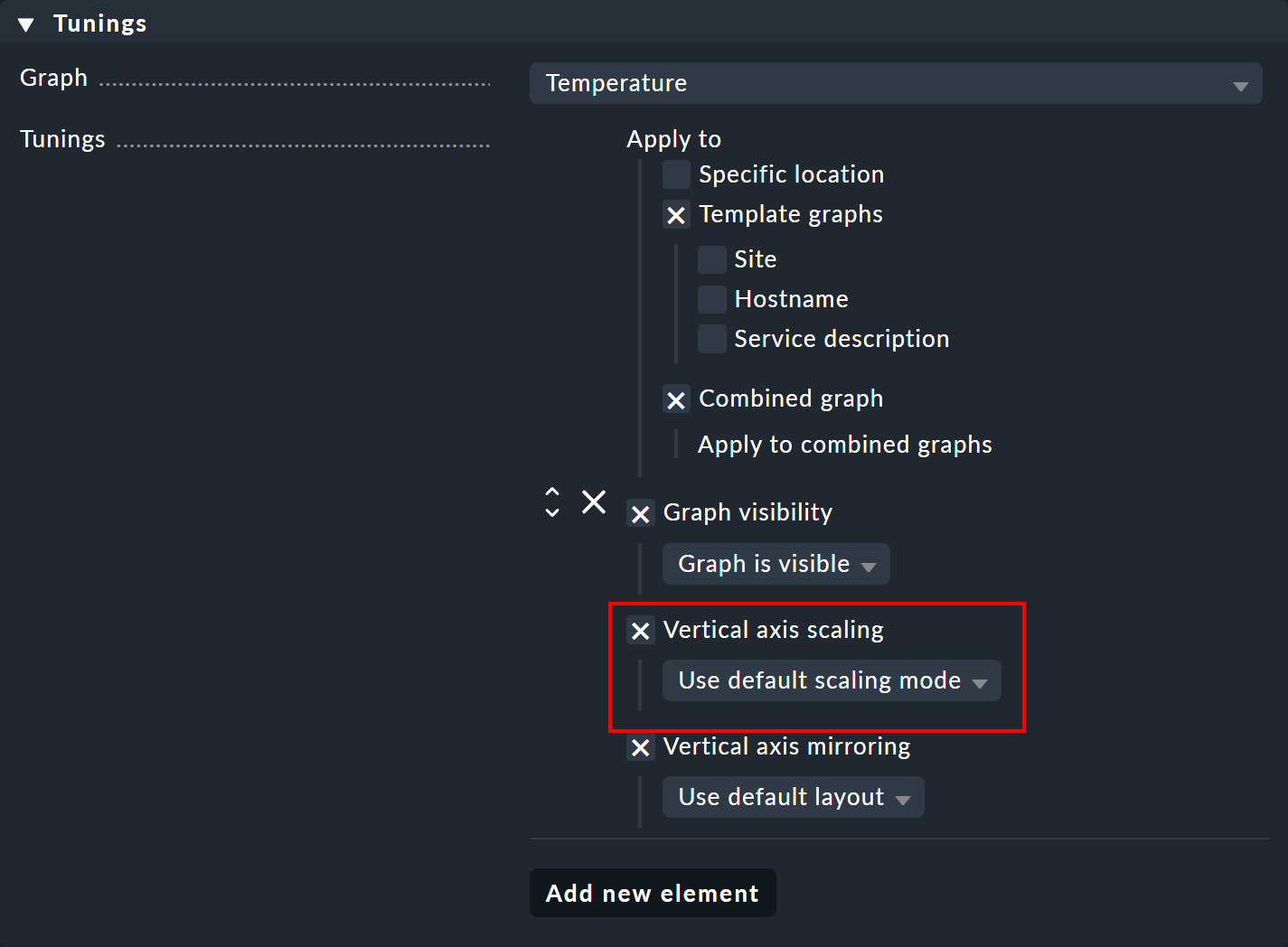This screenshot has height=947, width=1288.
Task: Click the reorder arrows to move the element
Action: click(x=552, y=502)
